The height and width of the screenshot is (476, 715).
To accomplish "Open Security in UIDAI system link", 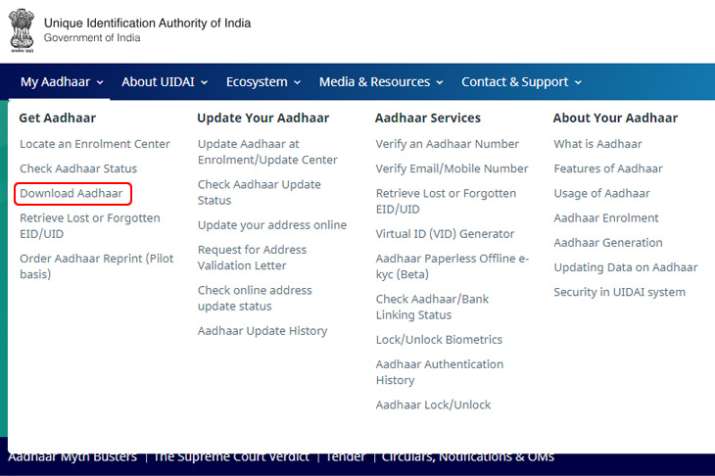I will 620,292.
